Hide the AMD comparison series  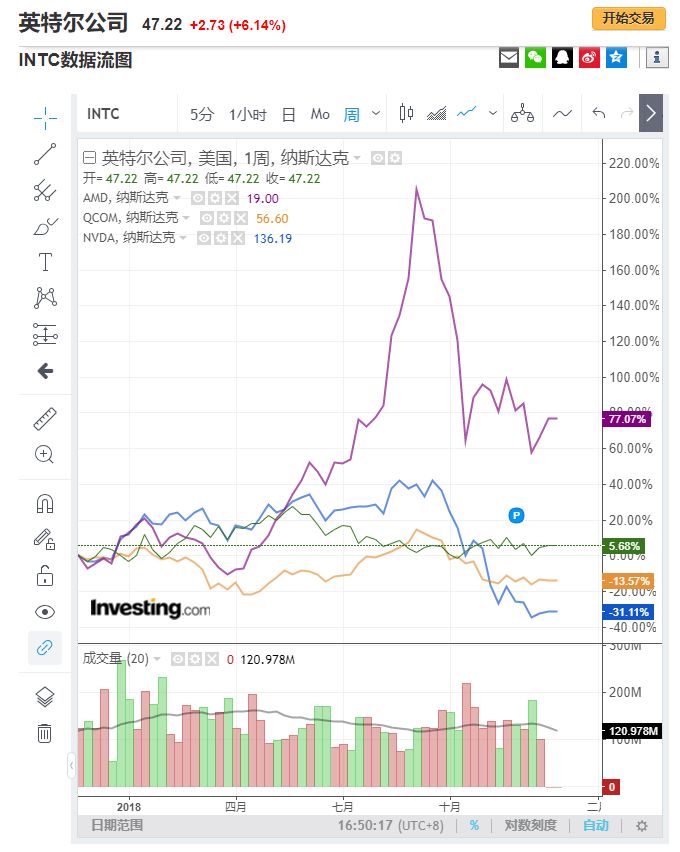(198, 199)
